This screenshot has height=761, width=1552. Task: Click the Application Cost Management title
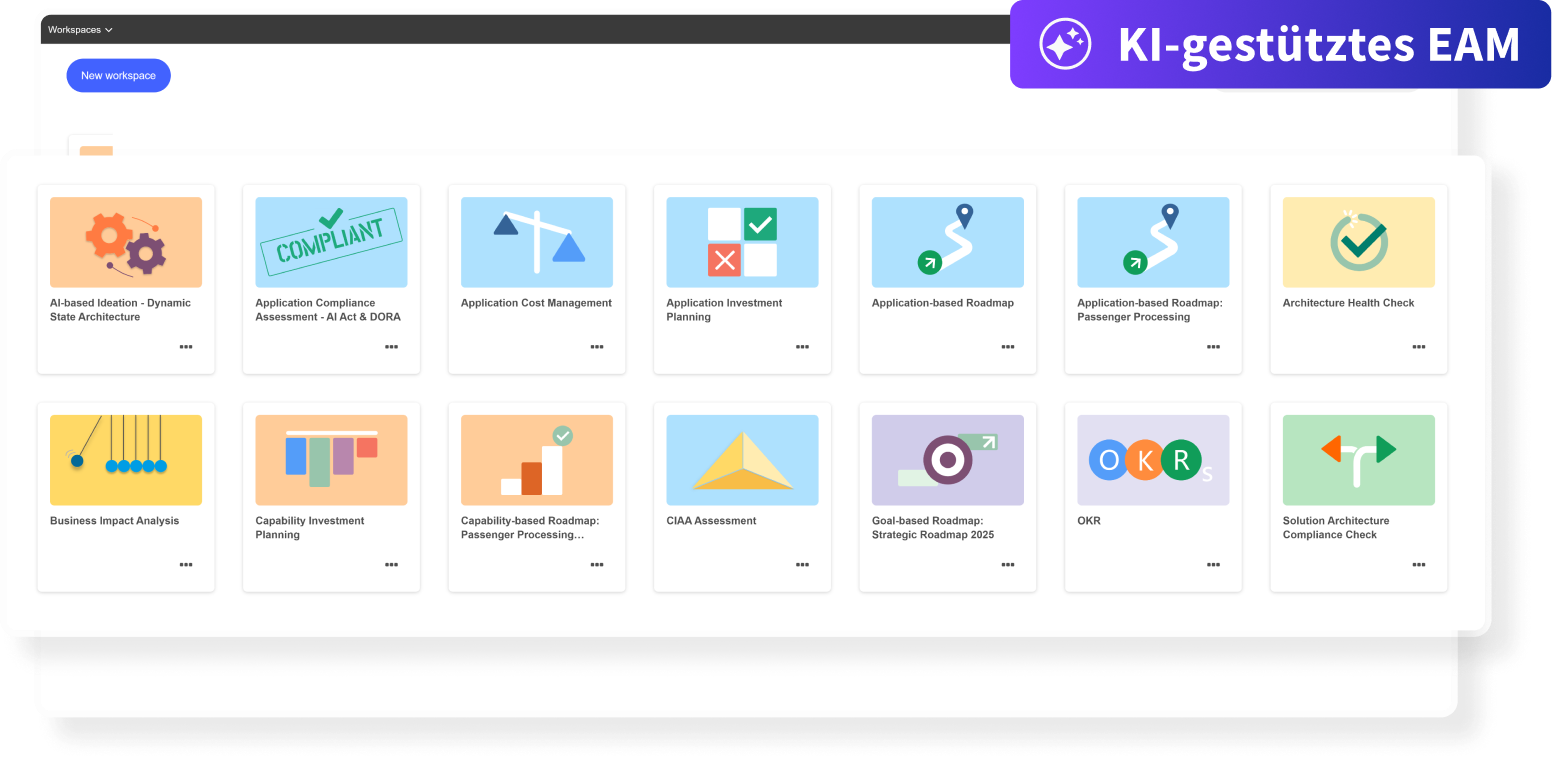(x=536, y=303)
